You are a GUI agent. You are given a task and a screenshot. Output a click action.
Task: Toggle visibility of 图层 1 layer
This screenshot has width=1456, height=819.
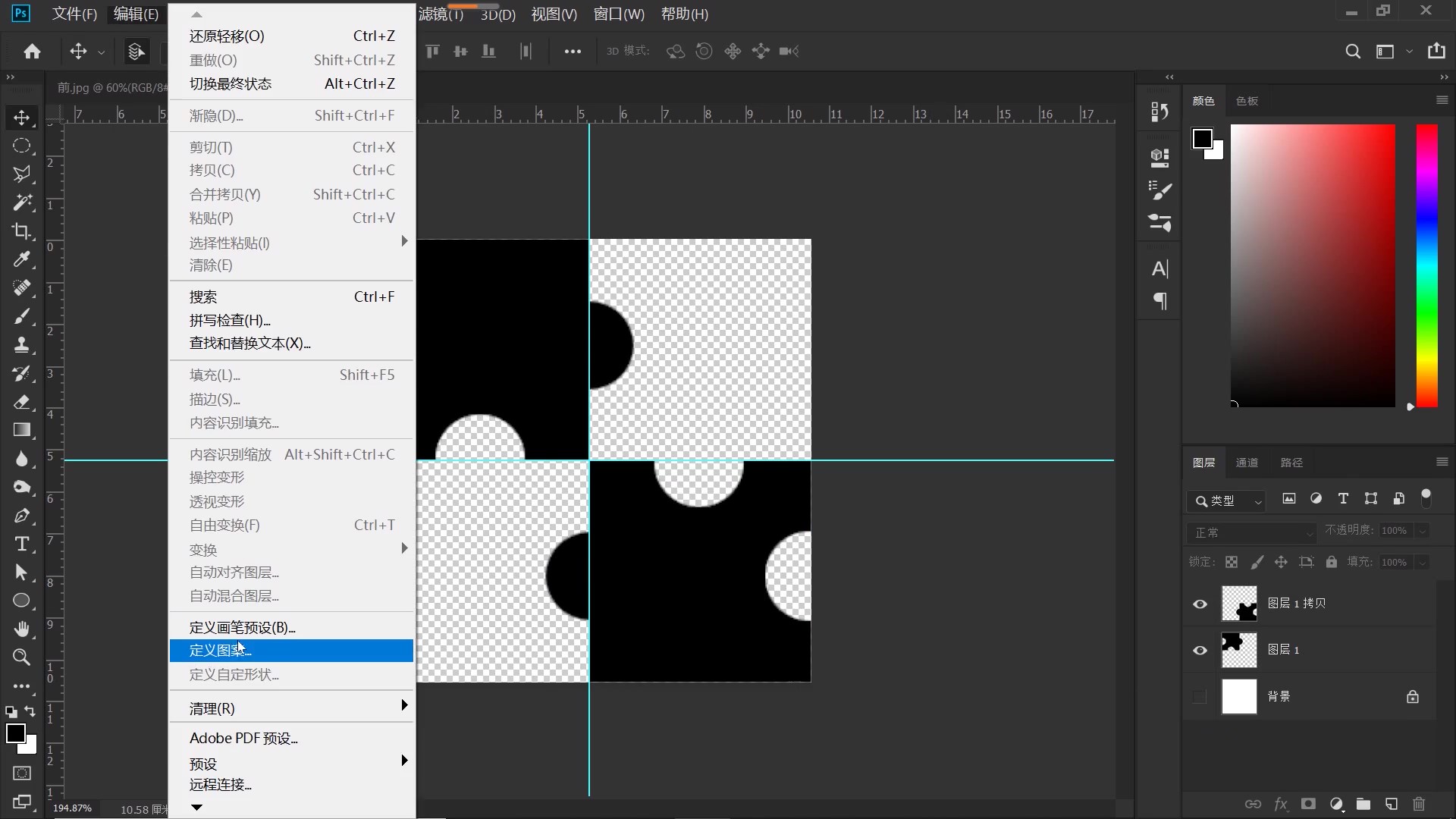coord(1200,651)
